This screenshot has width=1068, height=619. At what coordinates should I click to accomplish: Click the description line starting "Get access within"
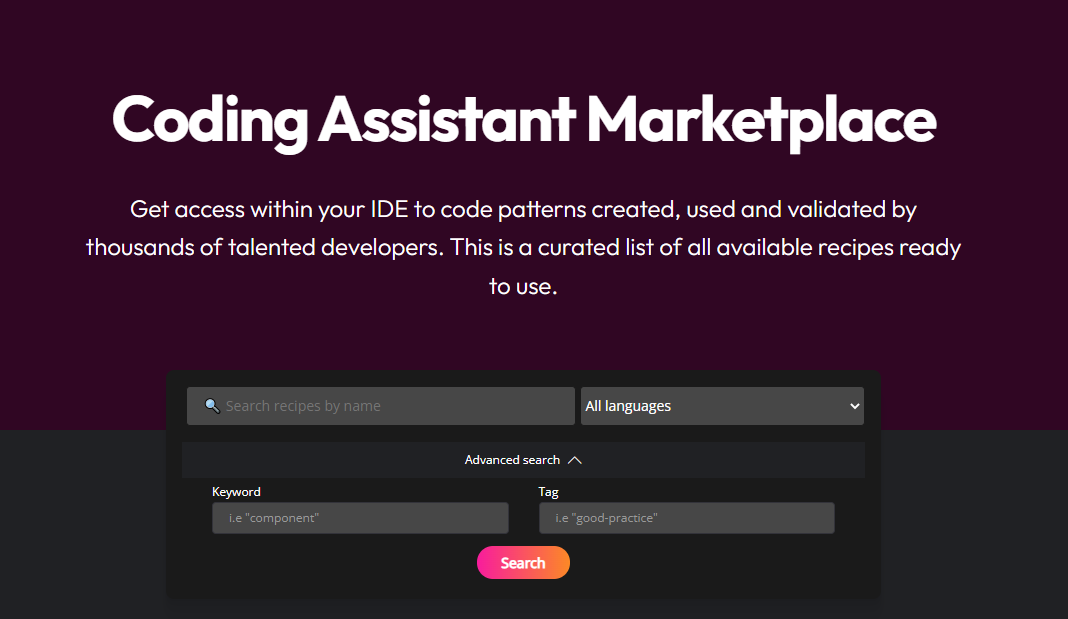(523, 210)
